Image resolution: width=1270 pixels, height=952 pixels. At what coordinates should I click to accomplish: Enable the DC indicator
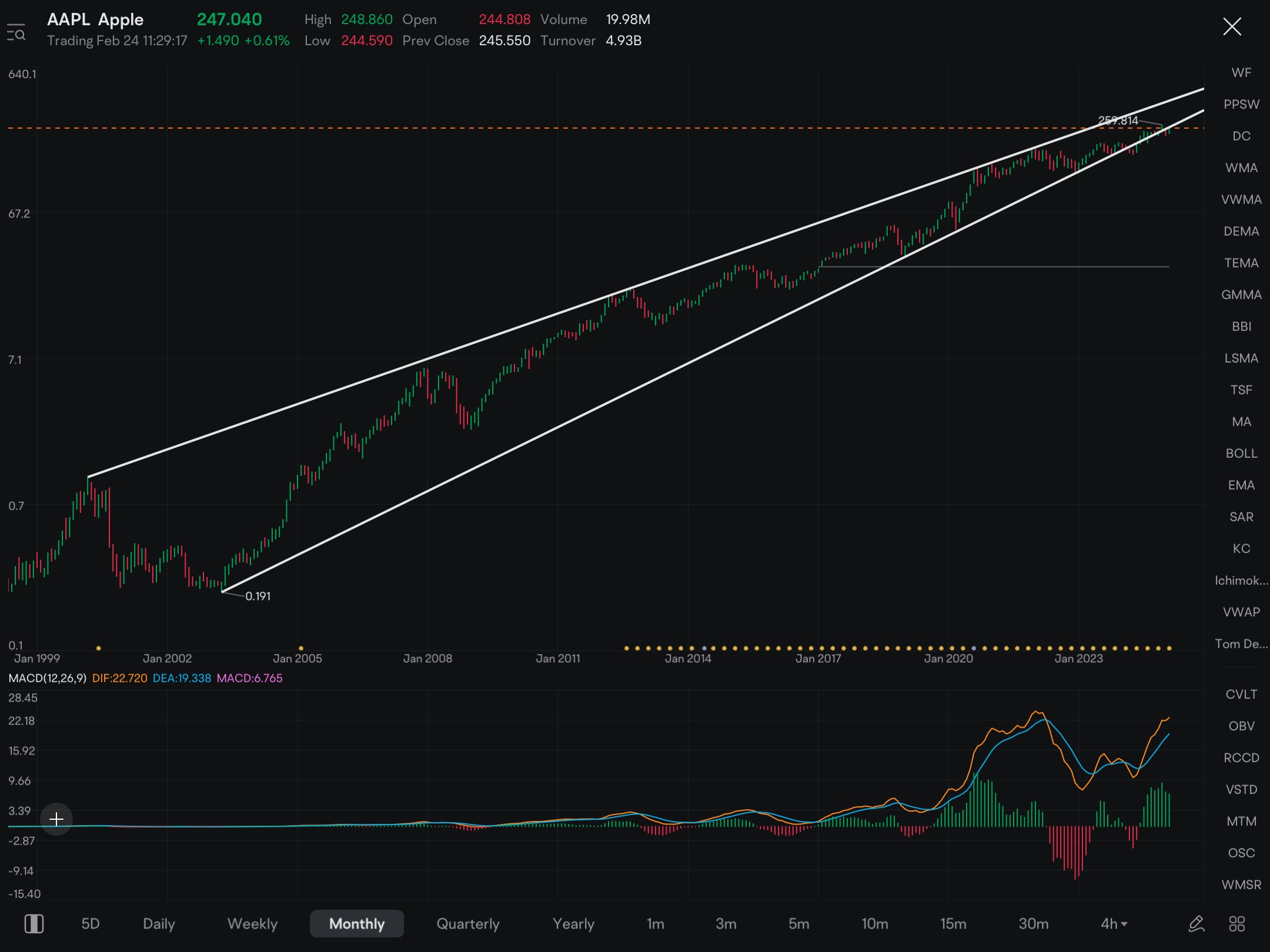coord(1241,136)
